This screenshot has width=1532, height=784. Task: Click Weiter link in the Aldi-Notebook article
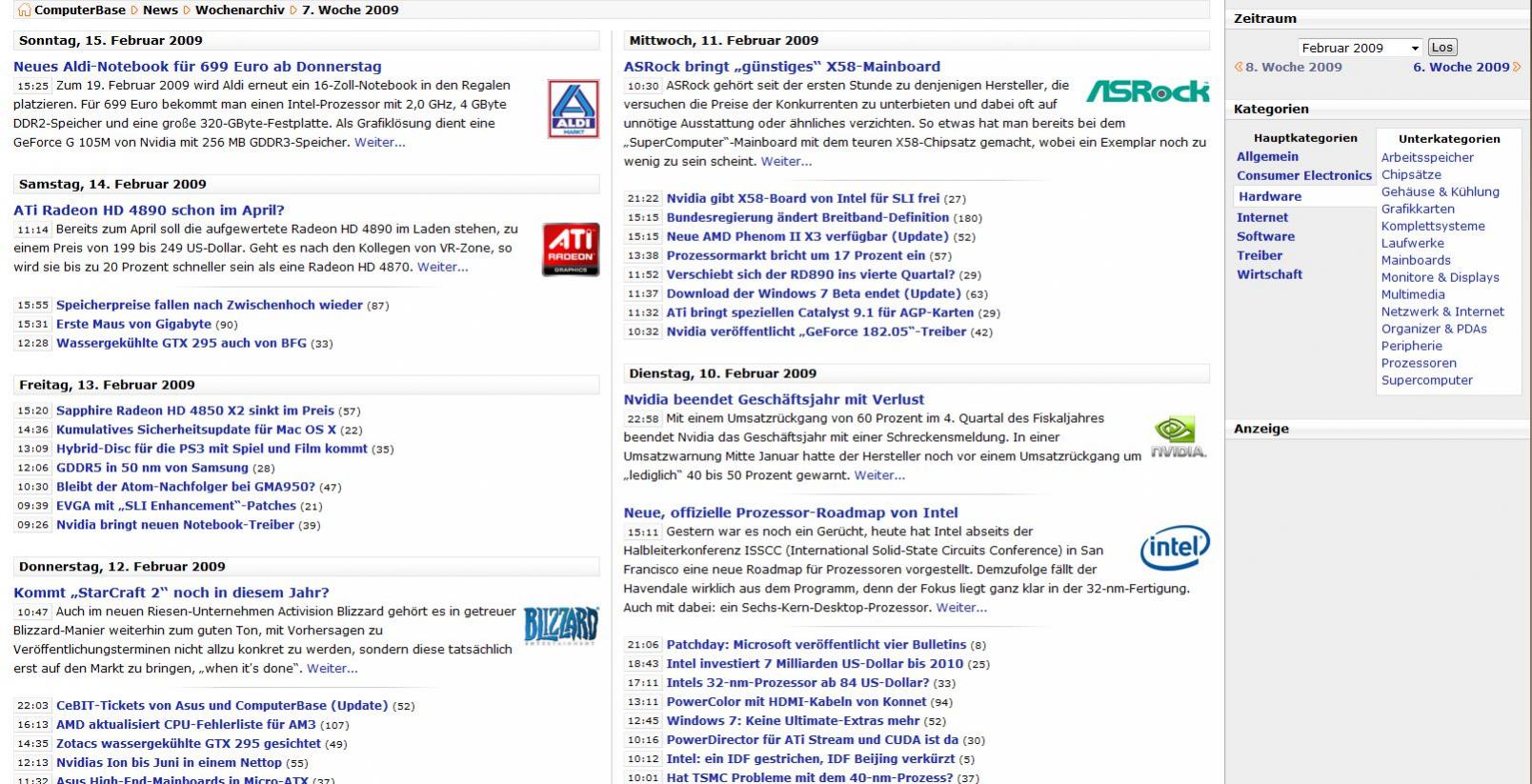379,142
